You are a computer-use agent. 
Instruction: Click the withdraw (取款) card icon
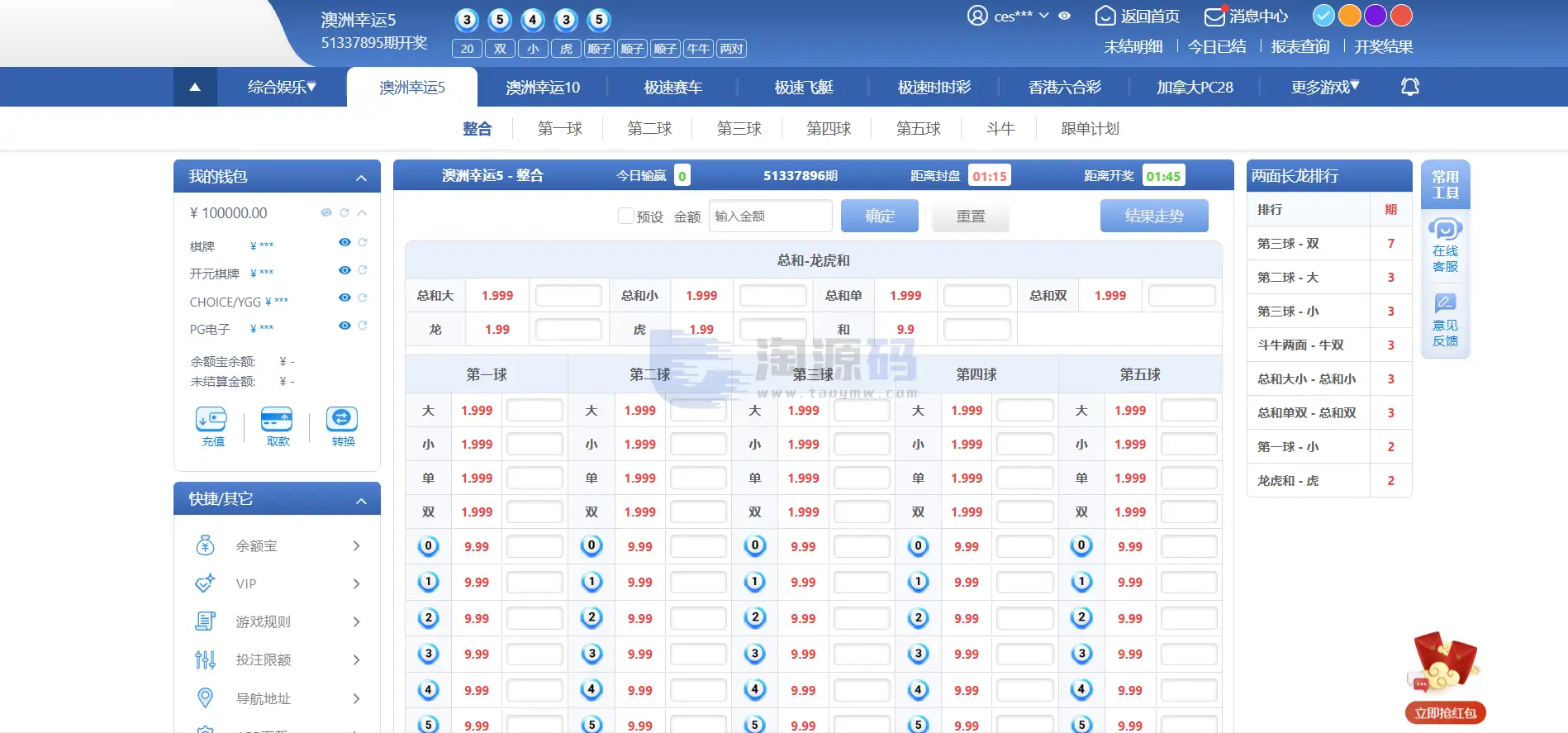277,419
